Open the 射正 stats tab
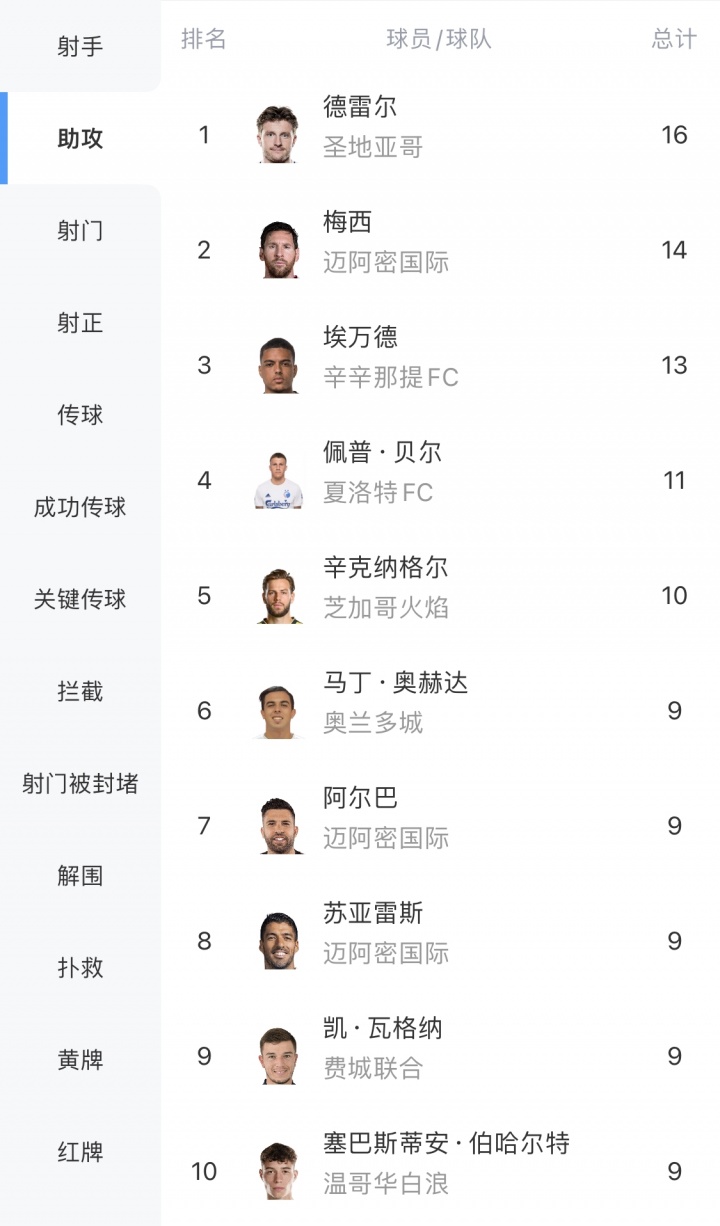Image resolution: width=720 pixels, height=1226 pixels. click(80, 323)
